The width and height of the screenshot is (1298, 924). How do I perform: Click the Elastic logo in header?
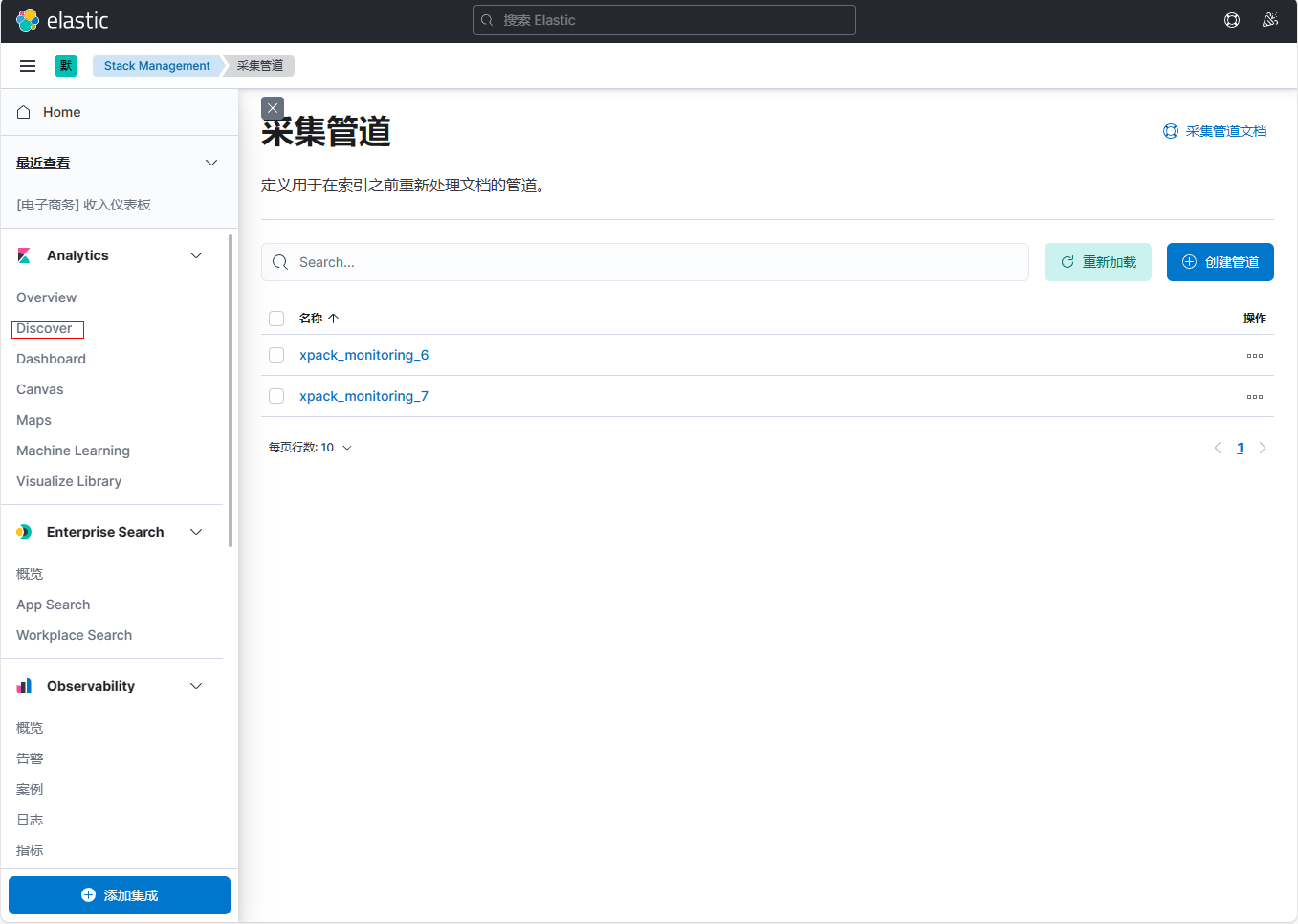62,20
